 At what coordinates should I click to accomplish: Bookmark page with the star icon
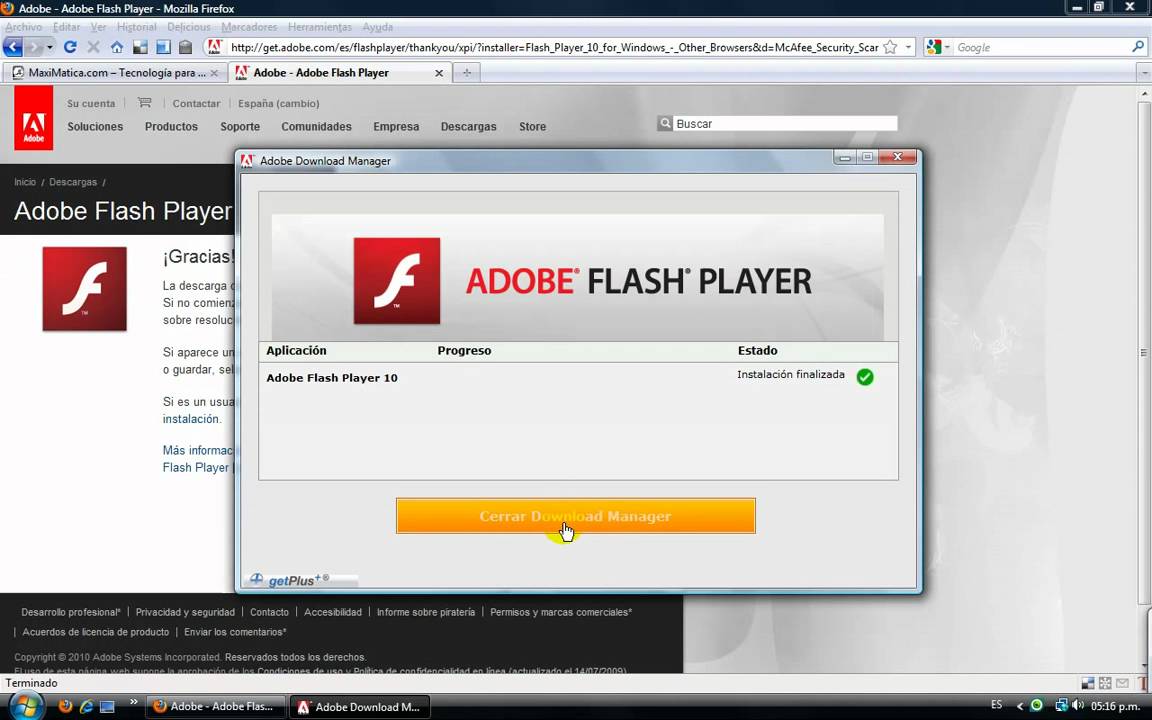[890, 47]
